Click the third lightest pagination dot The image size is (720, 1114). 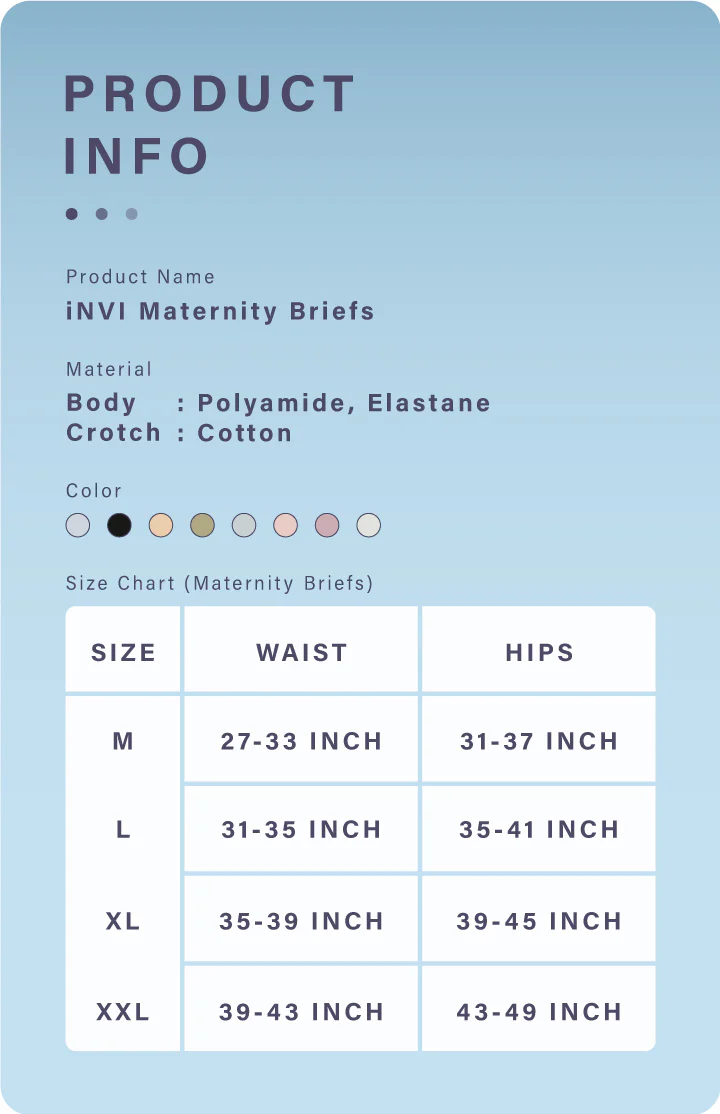(132, 214)
